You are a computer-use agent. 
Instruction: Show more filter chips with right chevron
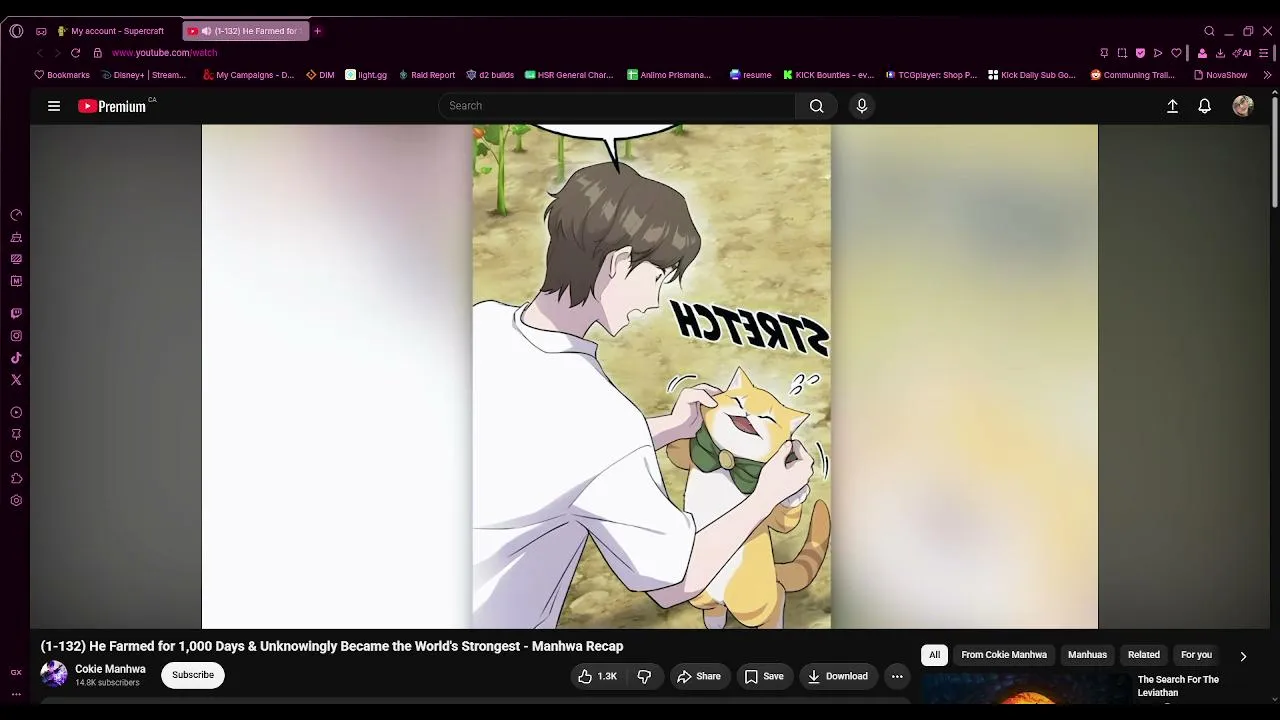point(1243,656)
